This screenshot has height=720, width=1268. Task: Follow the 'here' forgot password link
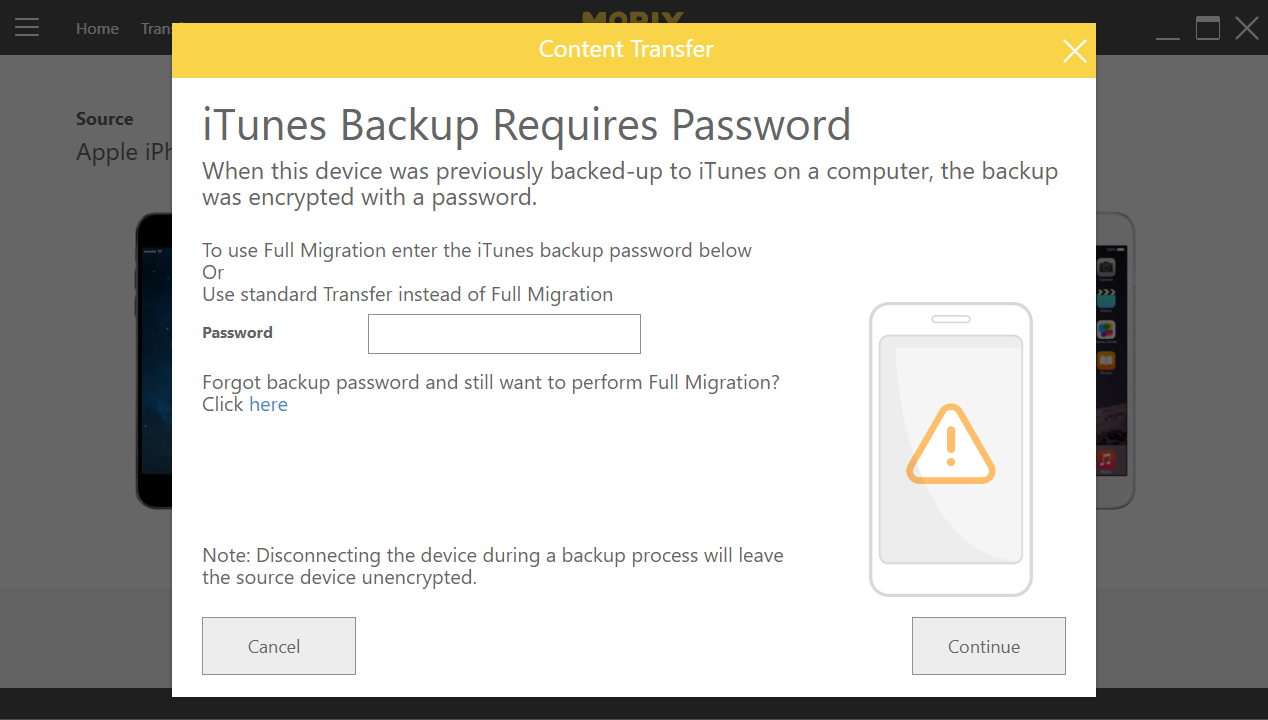pos(268,404)
